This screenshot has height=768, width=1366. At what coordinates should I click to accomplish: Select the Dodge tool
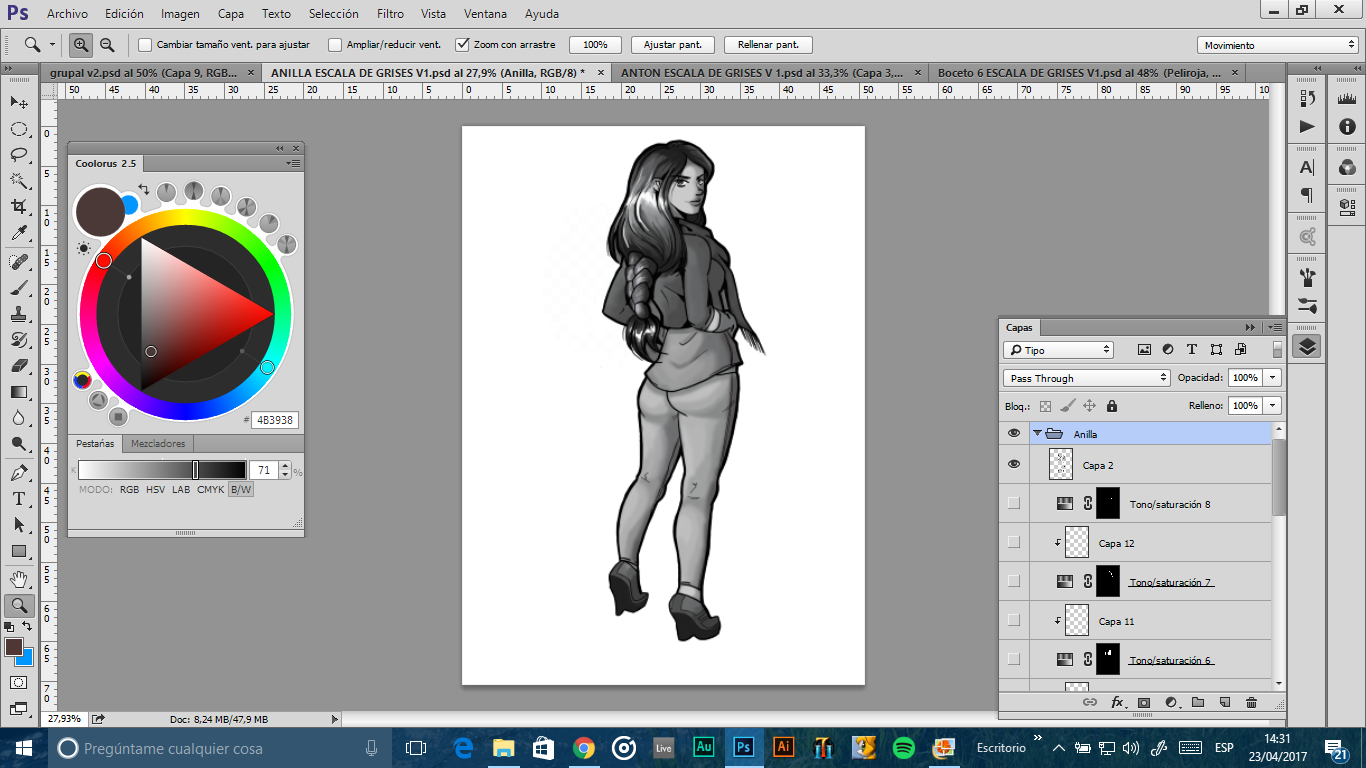(19, 443)
